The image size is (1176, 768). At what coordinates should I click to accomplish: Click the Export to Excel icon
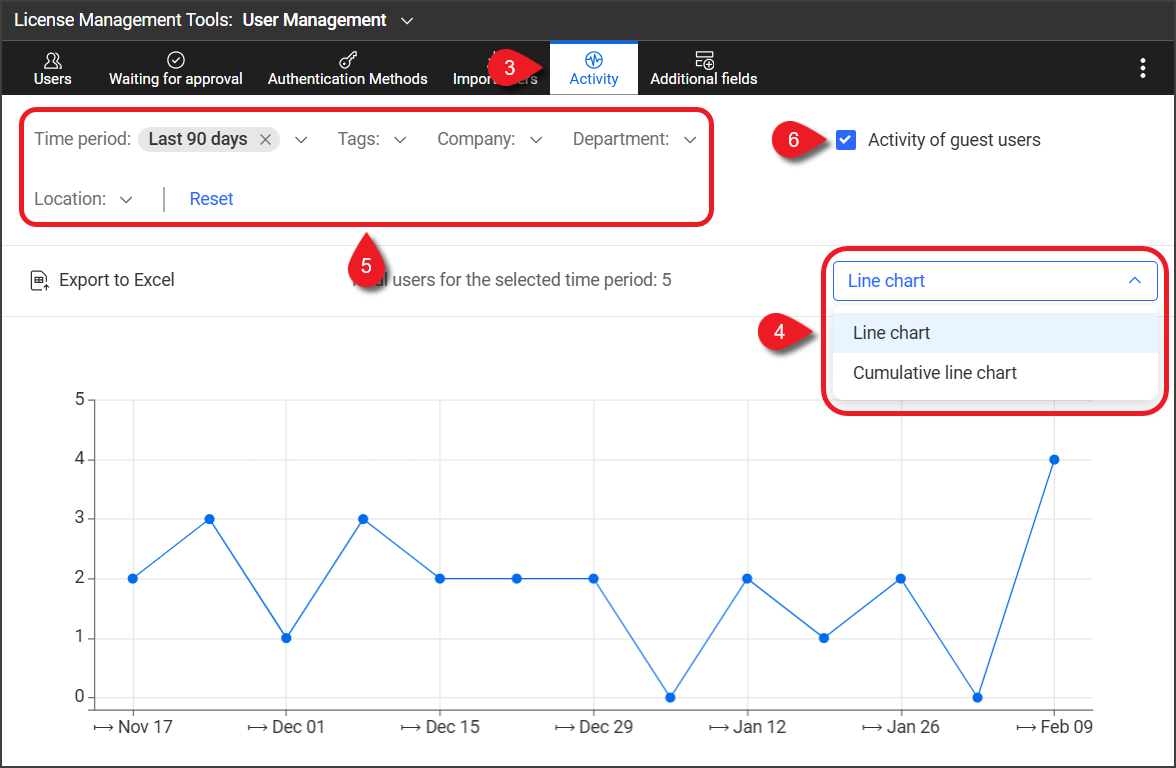[40, 281]
